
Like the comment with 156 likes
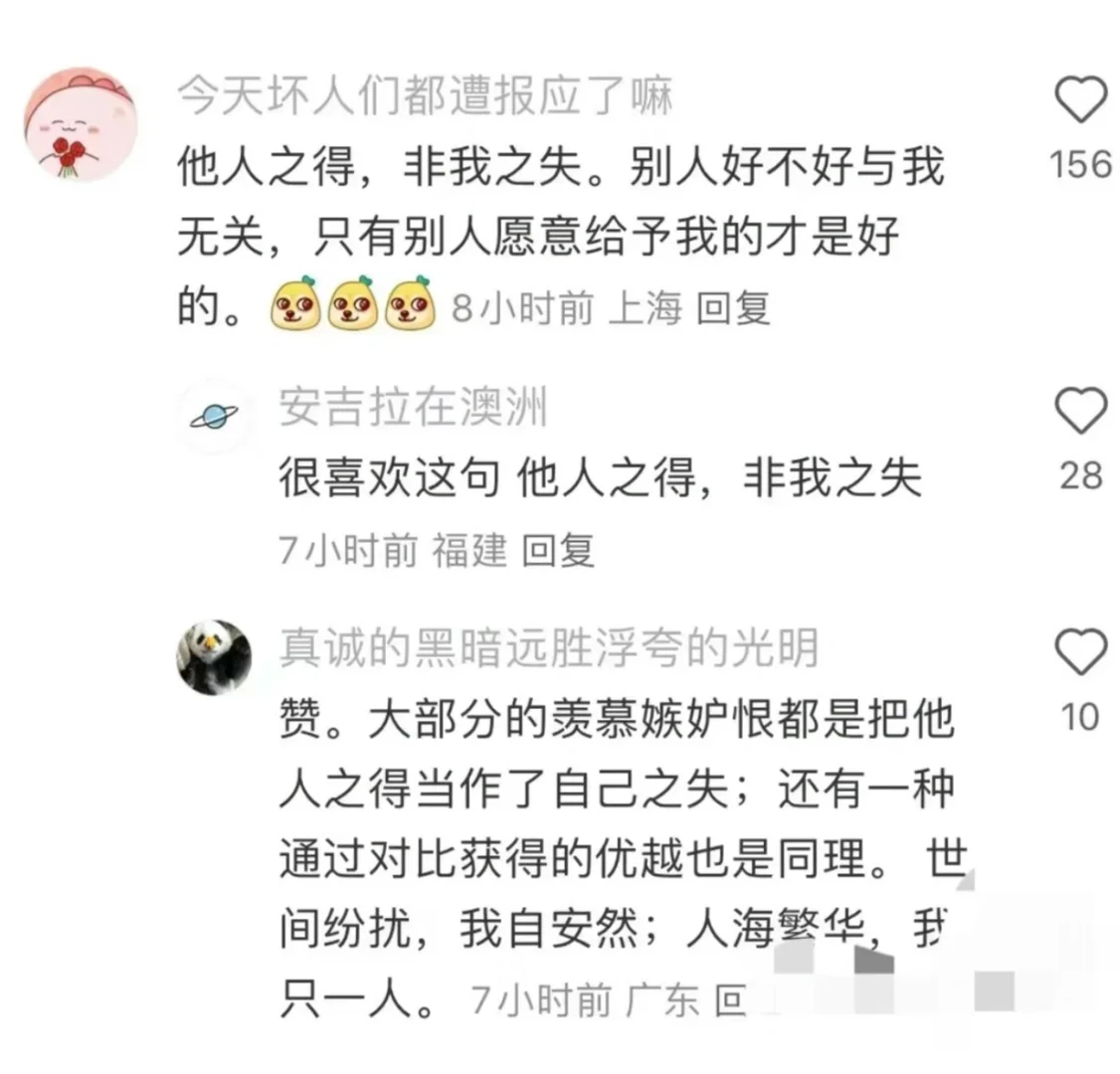(x=1081, y=98)
